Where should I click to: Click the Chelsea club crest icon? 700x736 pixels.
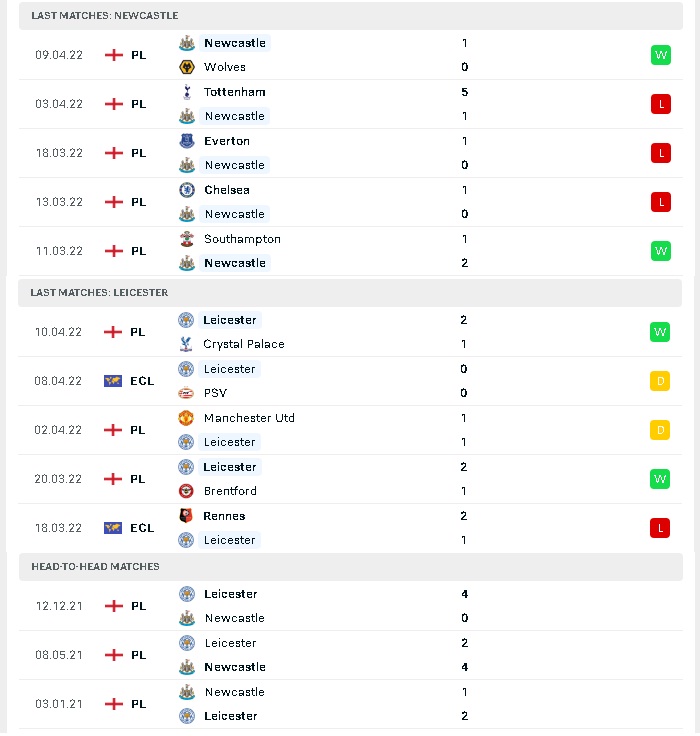[187, 190]
